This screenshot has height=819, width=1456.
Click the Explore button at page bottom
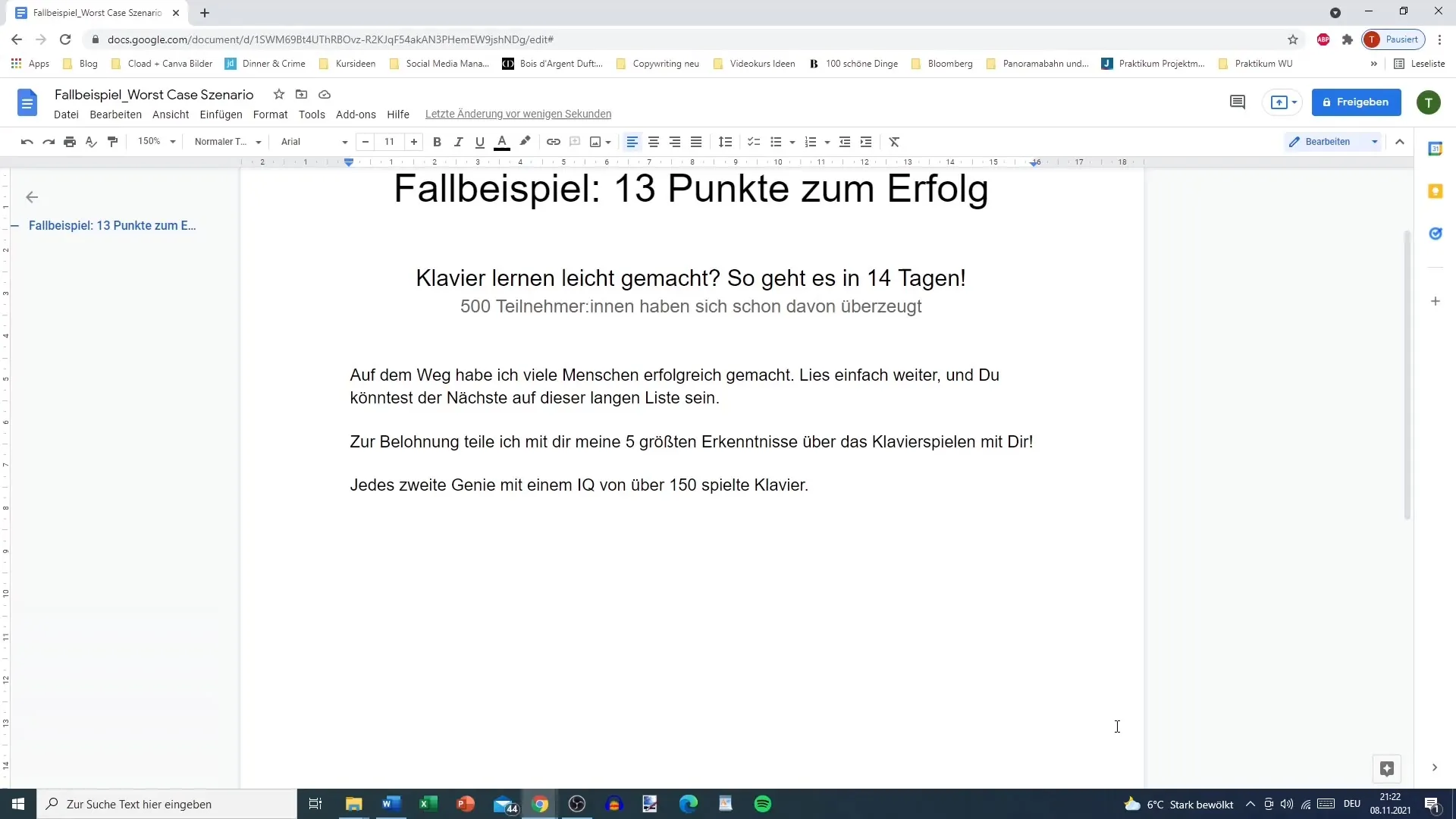coord(1387,769)
